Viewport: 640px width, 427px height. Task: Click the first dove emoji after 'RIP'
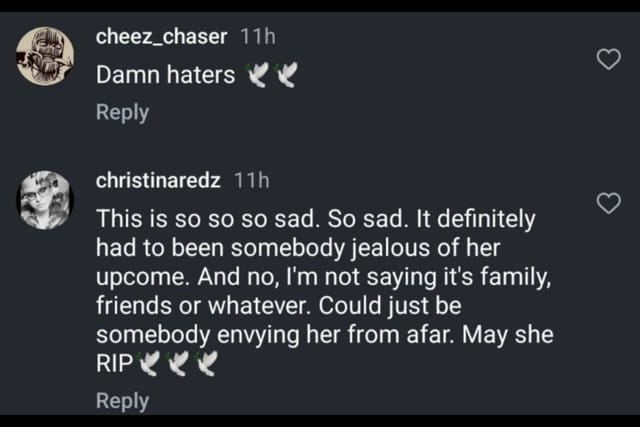point(149,364)
